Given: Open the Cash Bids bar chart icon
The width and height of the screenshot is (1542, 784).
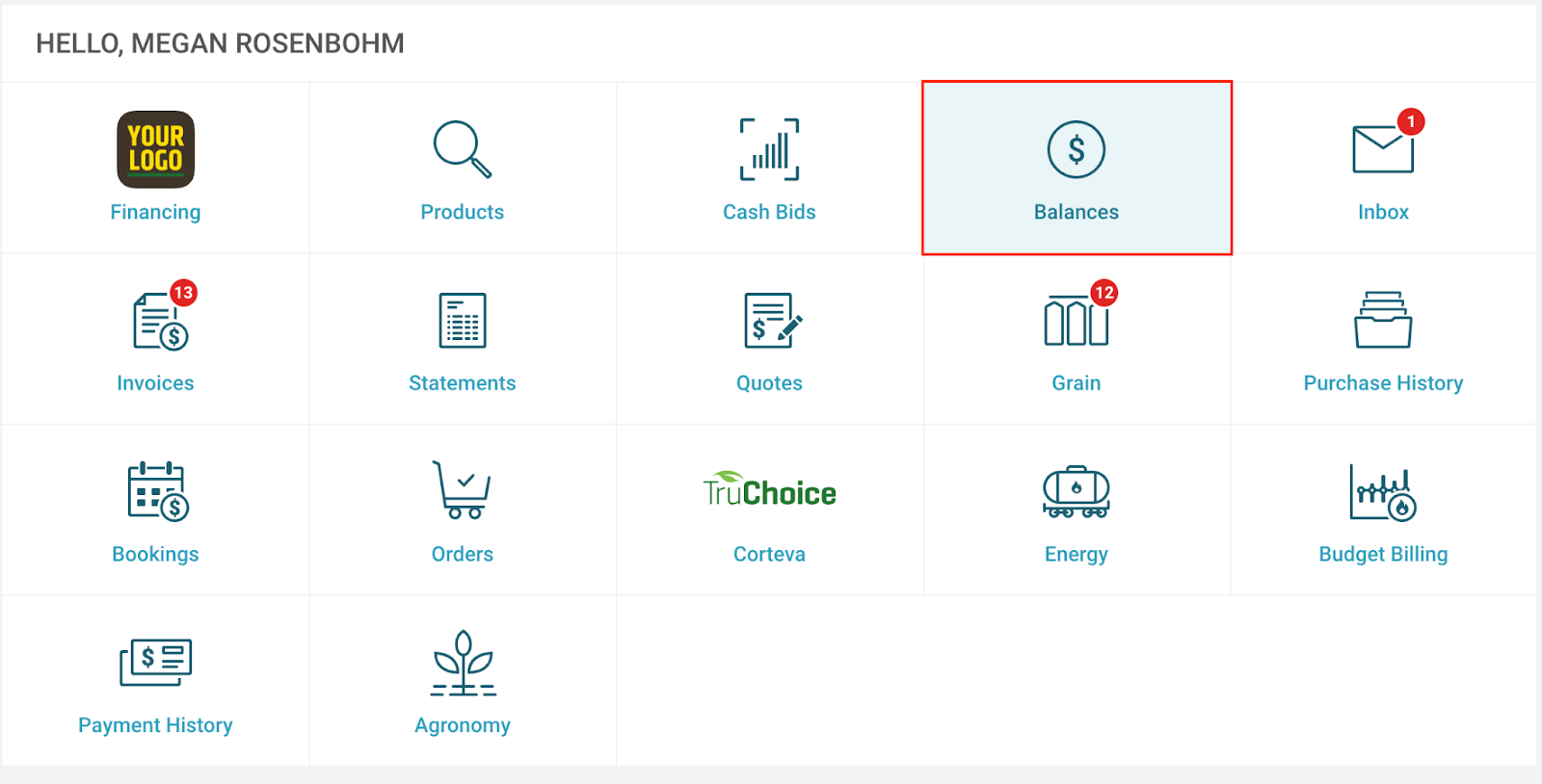Looking at the screenshot, I should [769, 149].
